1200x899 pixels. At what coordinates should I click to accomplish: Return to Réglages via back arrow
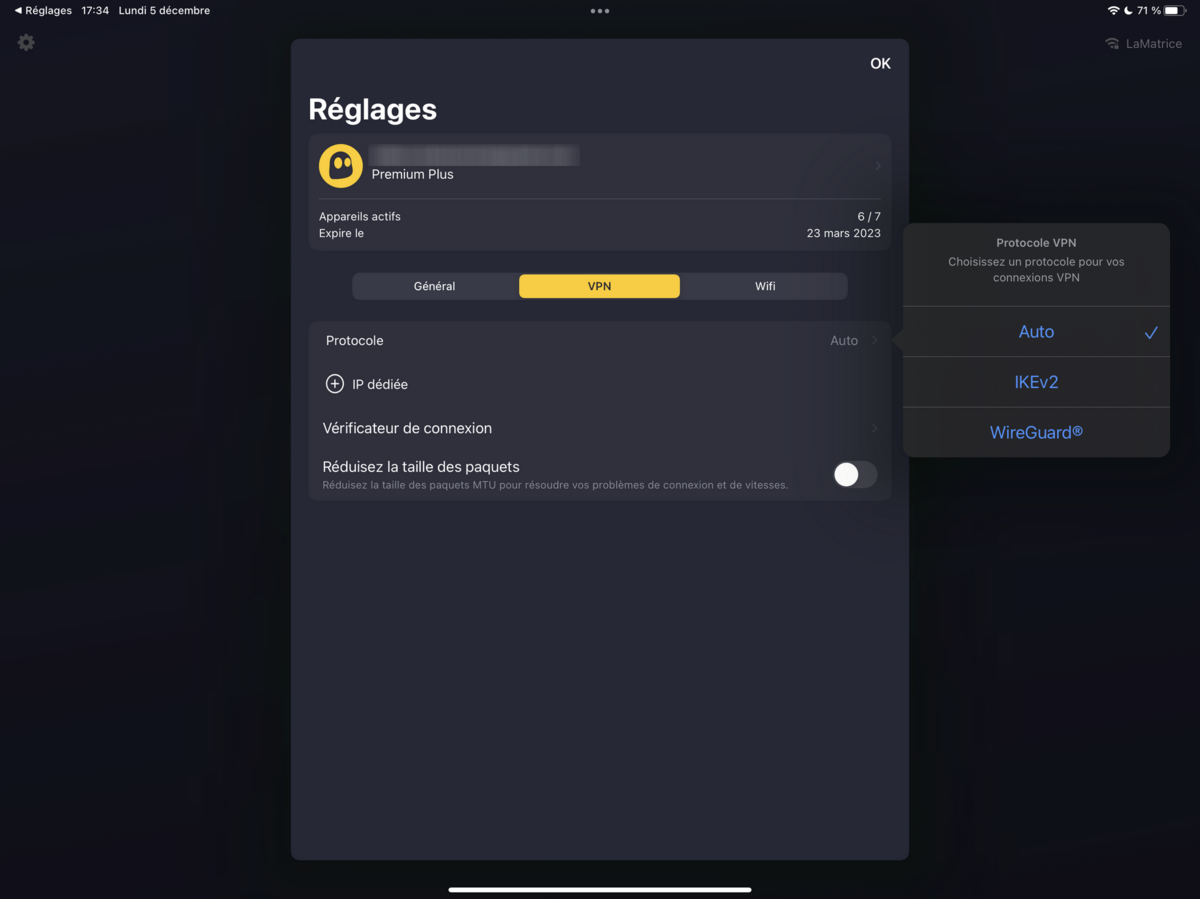(x=43, y=11)
